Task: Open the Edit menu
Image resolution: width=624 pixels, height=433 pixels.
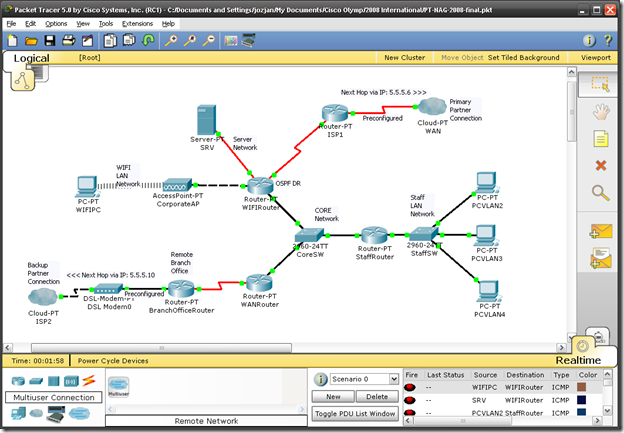Action: point(31,24)
